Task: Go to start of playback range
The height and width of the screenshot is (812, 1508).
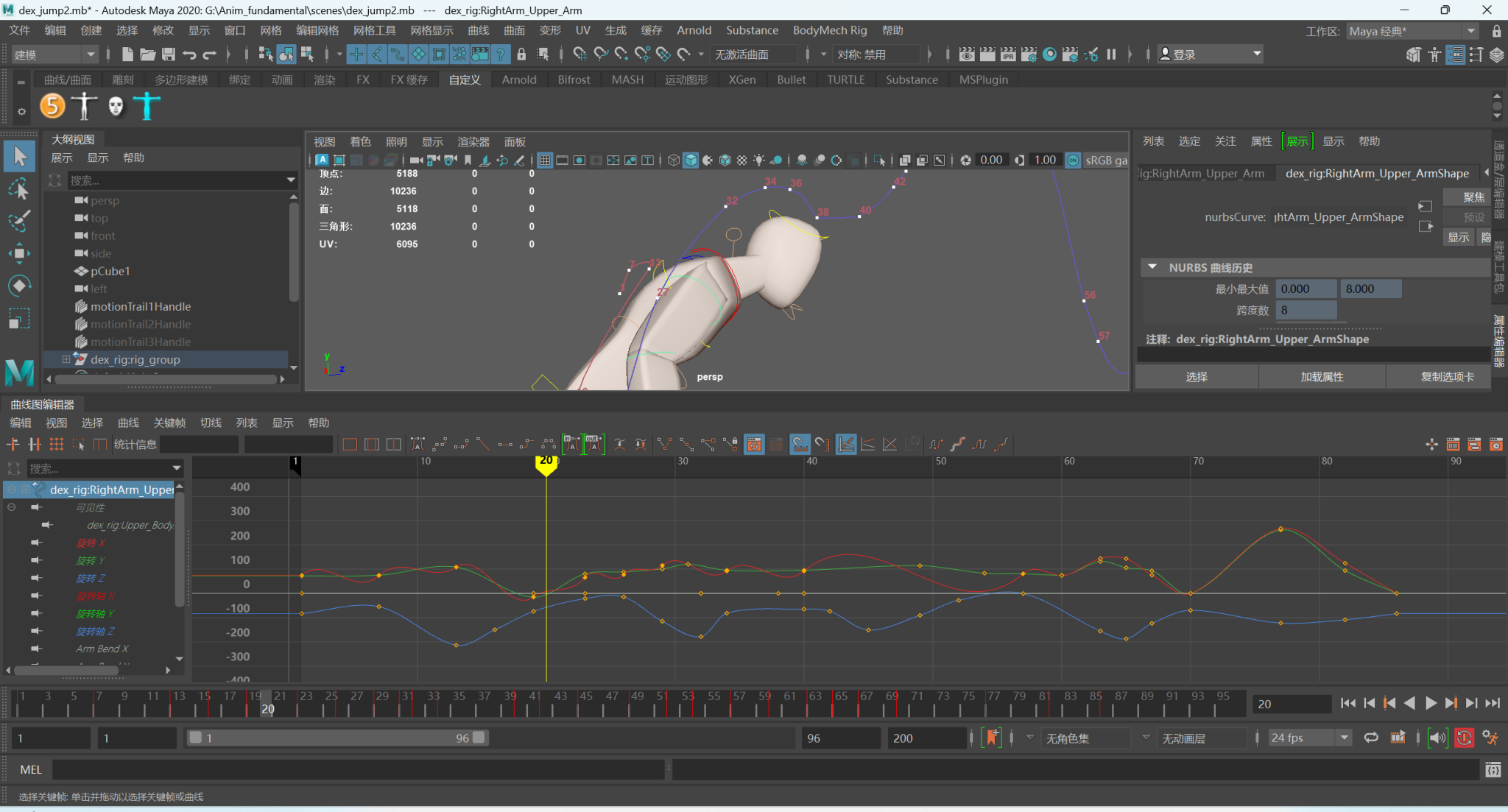Action: (1347, 703)
